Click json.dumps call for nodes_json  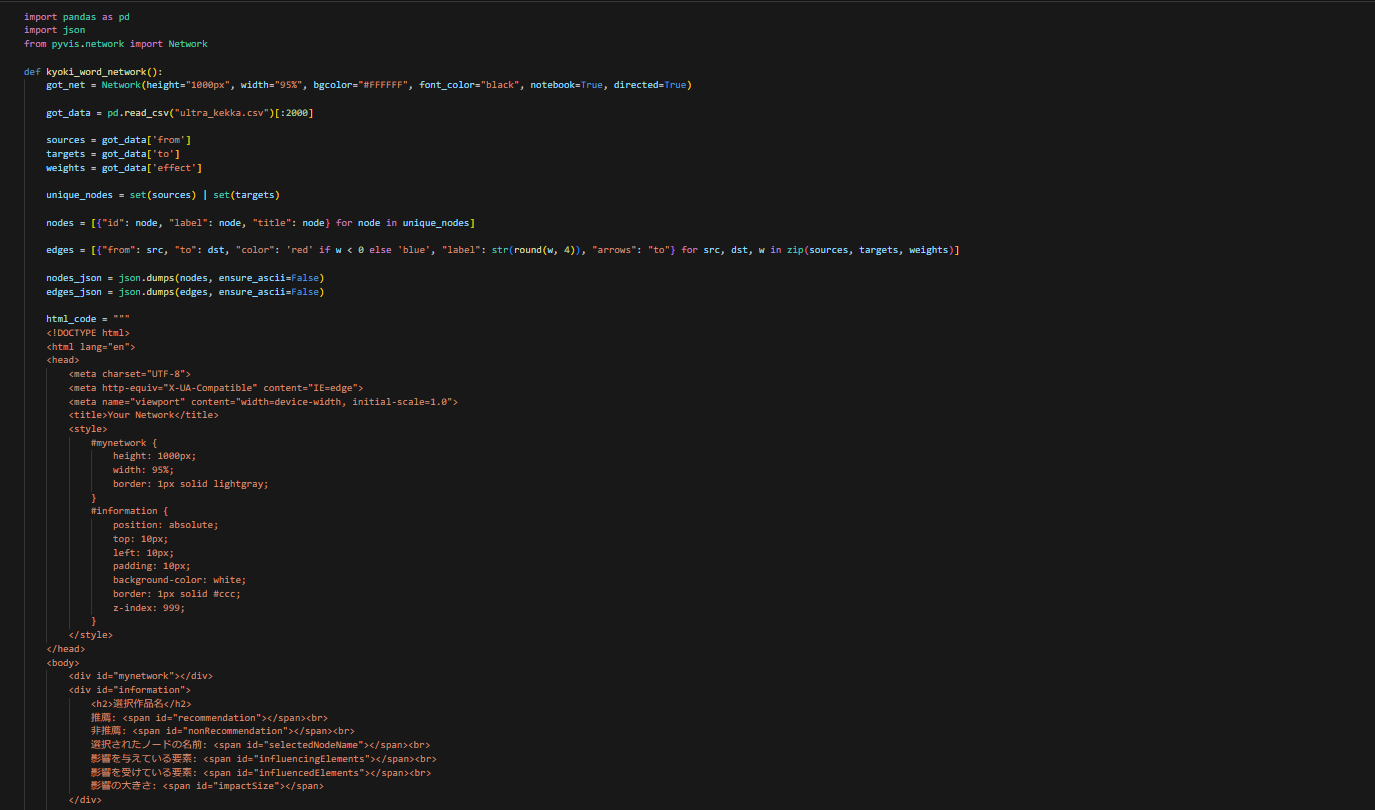pyautogui.click(x=145, y=277)
